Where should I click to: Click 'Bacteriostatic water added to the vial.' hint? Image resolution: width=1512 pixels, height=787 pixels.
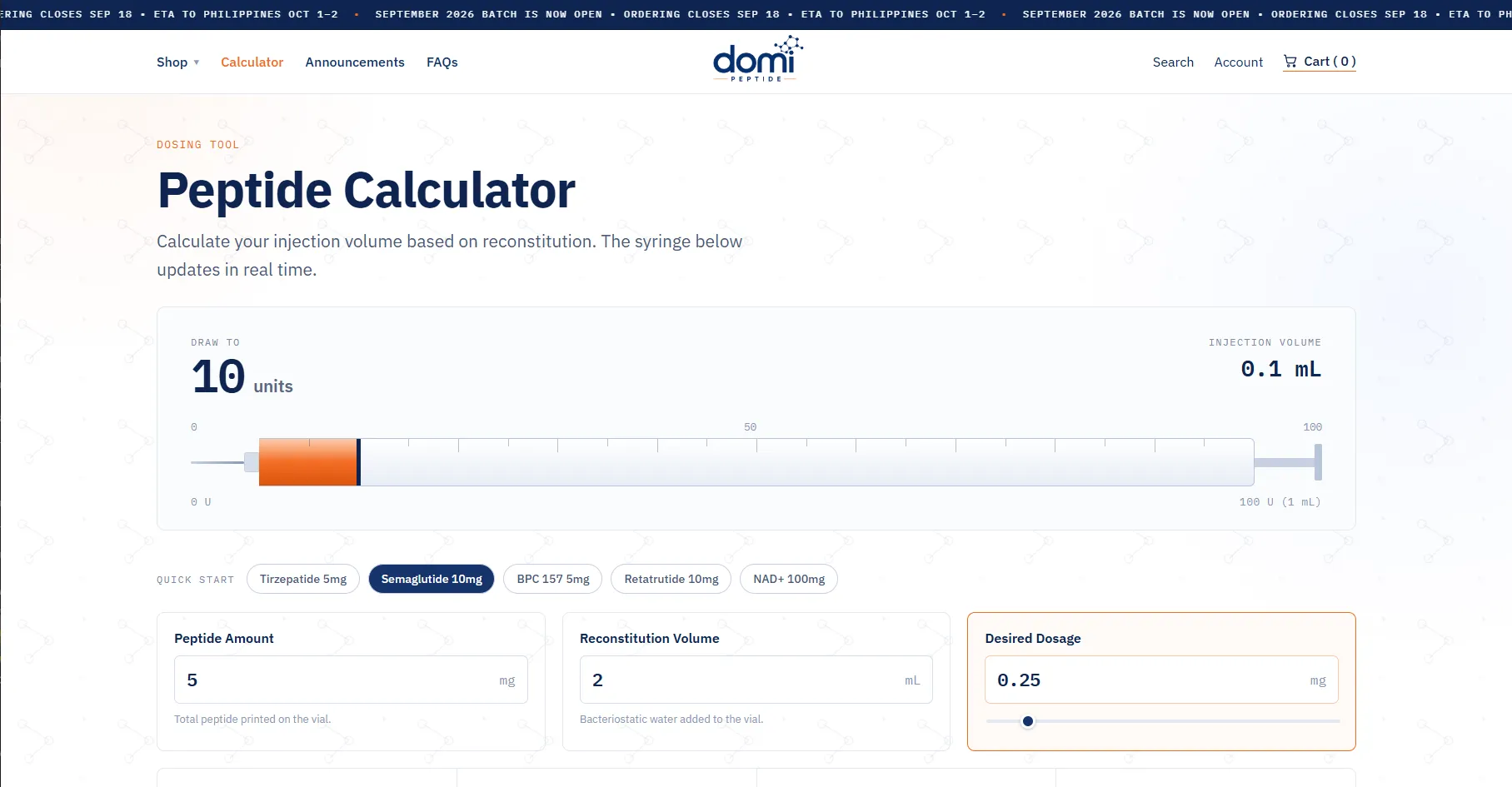coord(671,720)
